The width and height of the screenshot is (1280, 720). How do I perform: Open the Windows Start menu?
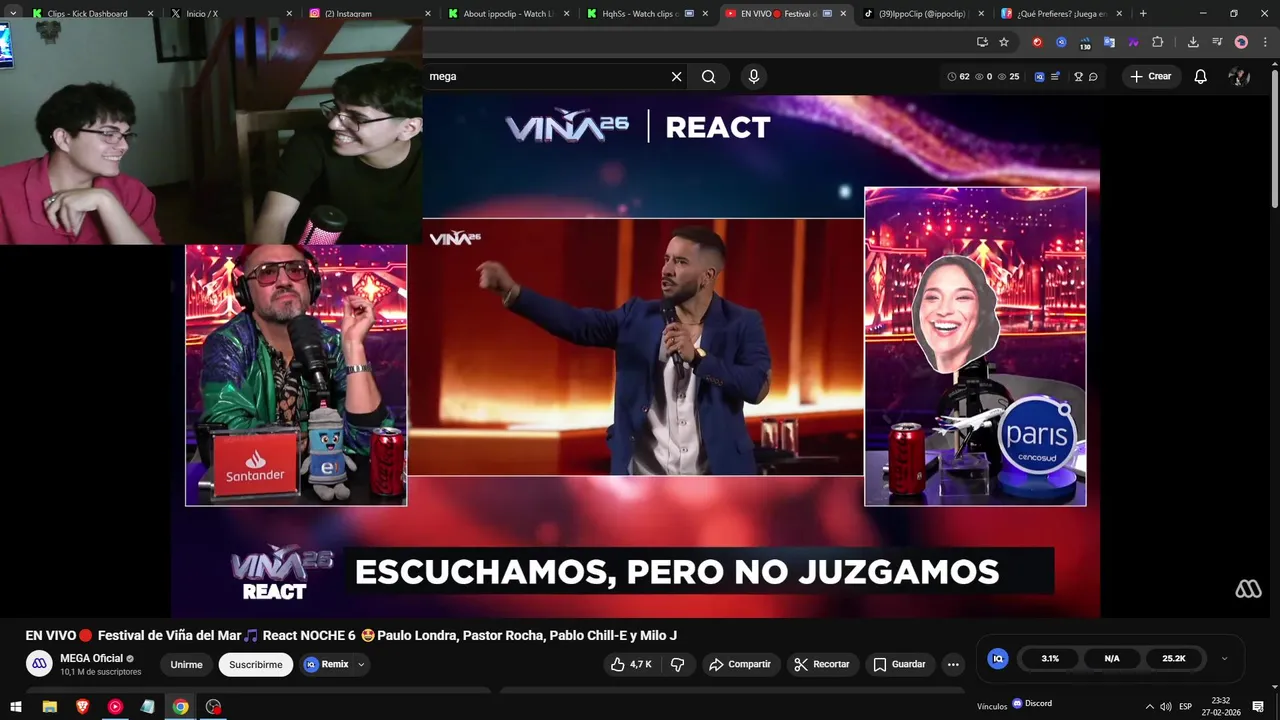tap(15, 707)
